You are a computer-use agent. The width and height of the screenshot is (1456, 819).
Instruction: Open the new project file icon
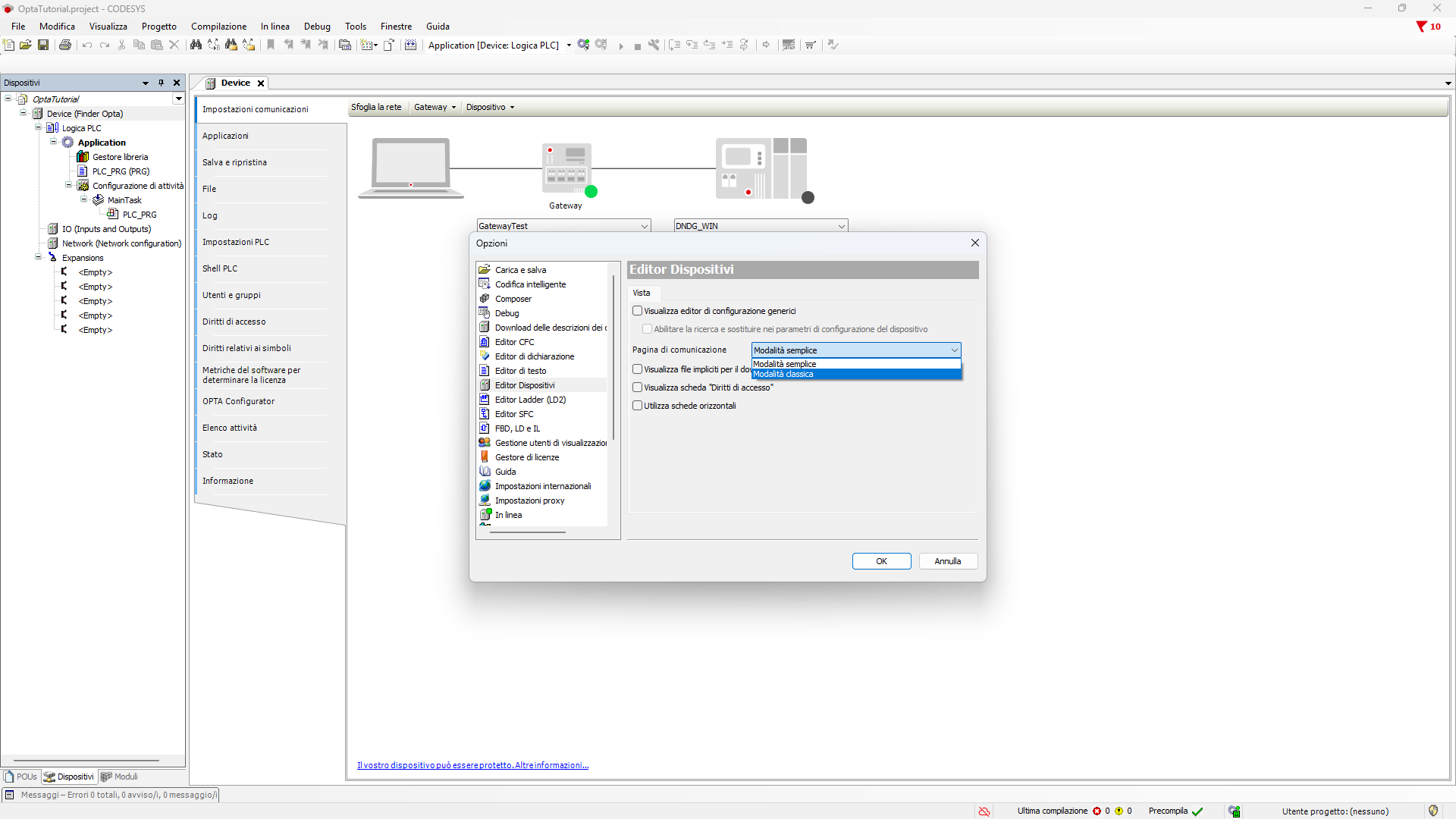pyautogui.click(x=9, y=45)
